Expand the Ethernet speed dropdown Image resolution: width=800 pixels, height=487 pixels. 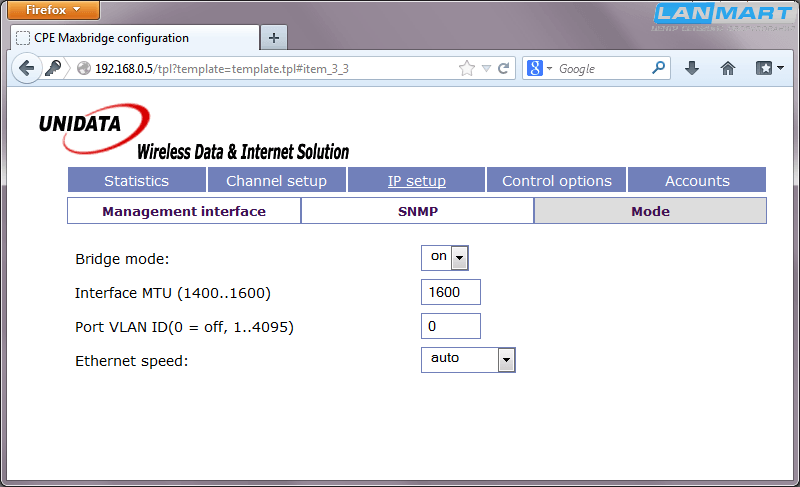coord(506,360)
